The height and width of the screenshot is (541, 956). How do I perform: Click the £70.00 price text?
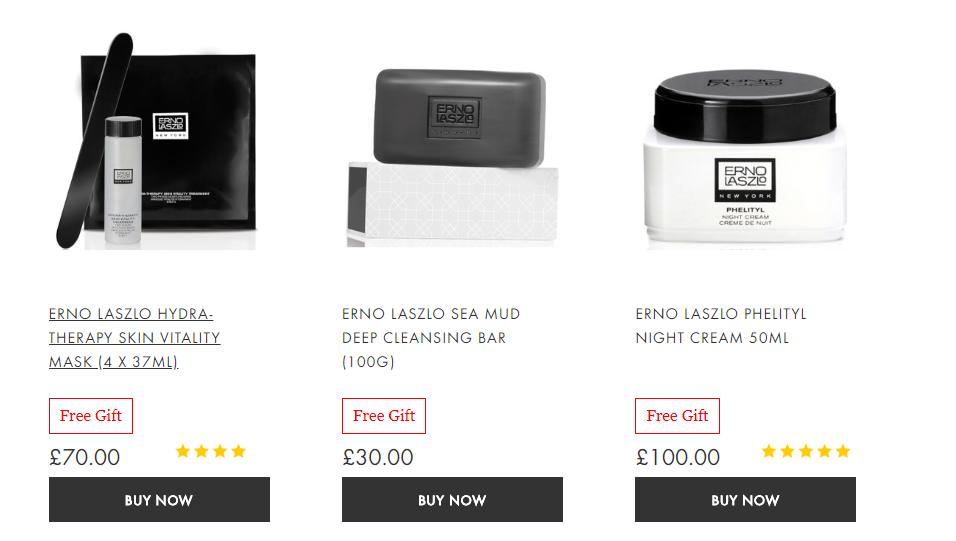click(x=85, y=457)
